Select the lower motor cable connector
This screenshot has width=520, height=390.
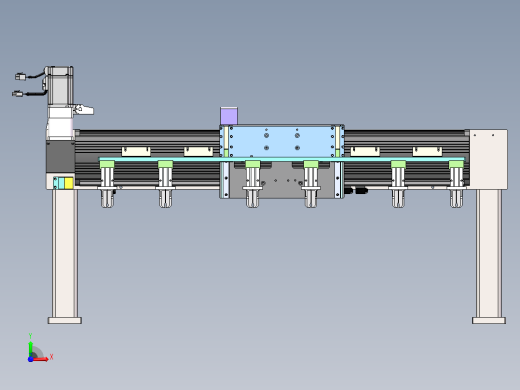(18, 94)
